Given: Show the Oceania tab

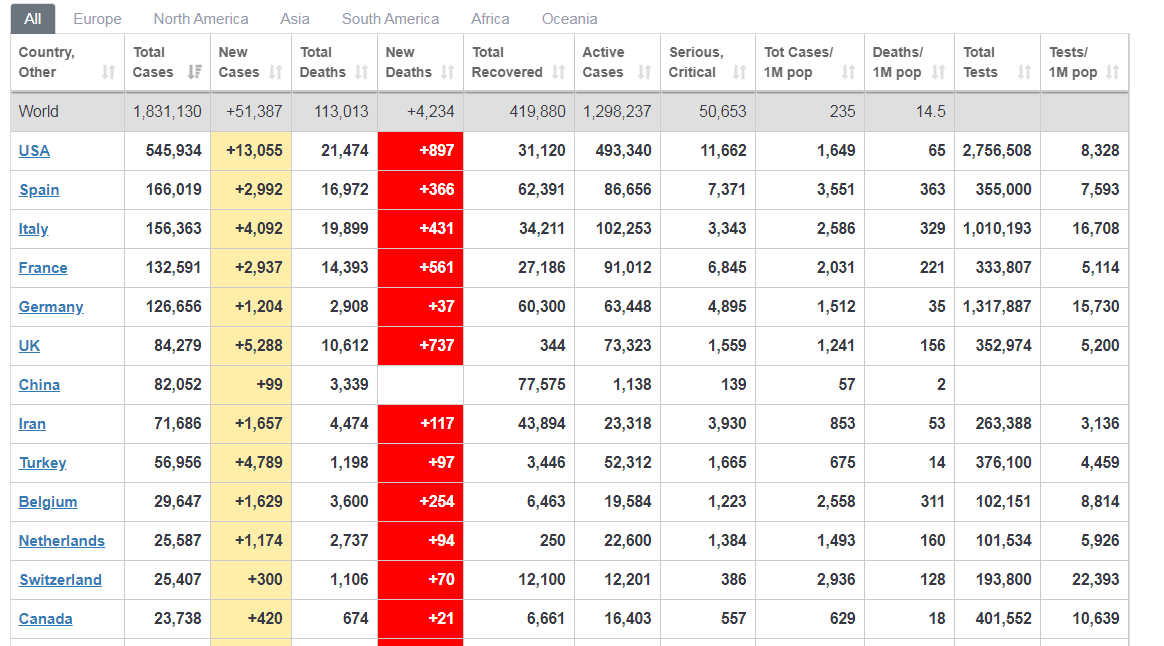Looking at the screenshot, I should pyautogui.click(x=570, y=19).
